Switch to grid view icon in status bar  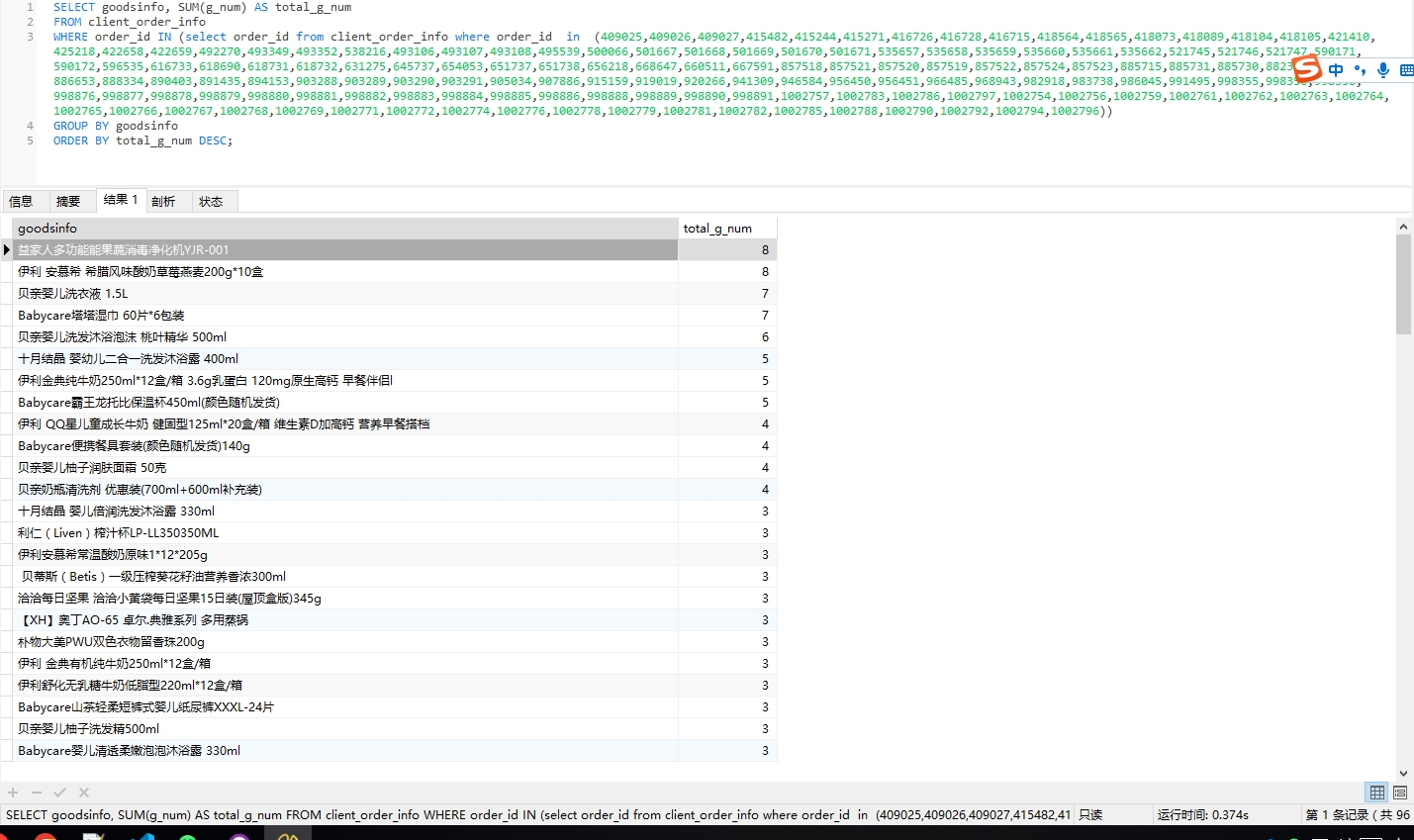coord(1377,793)
